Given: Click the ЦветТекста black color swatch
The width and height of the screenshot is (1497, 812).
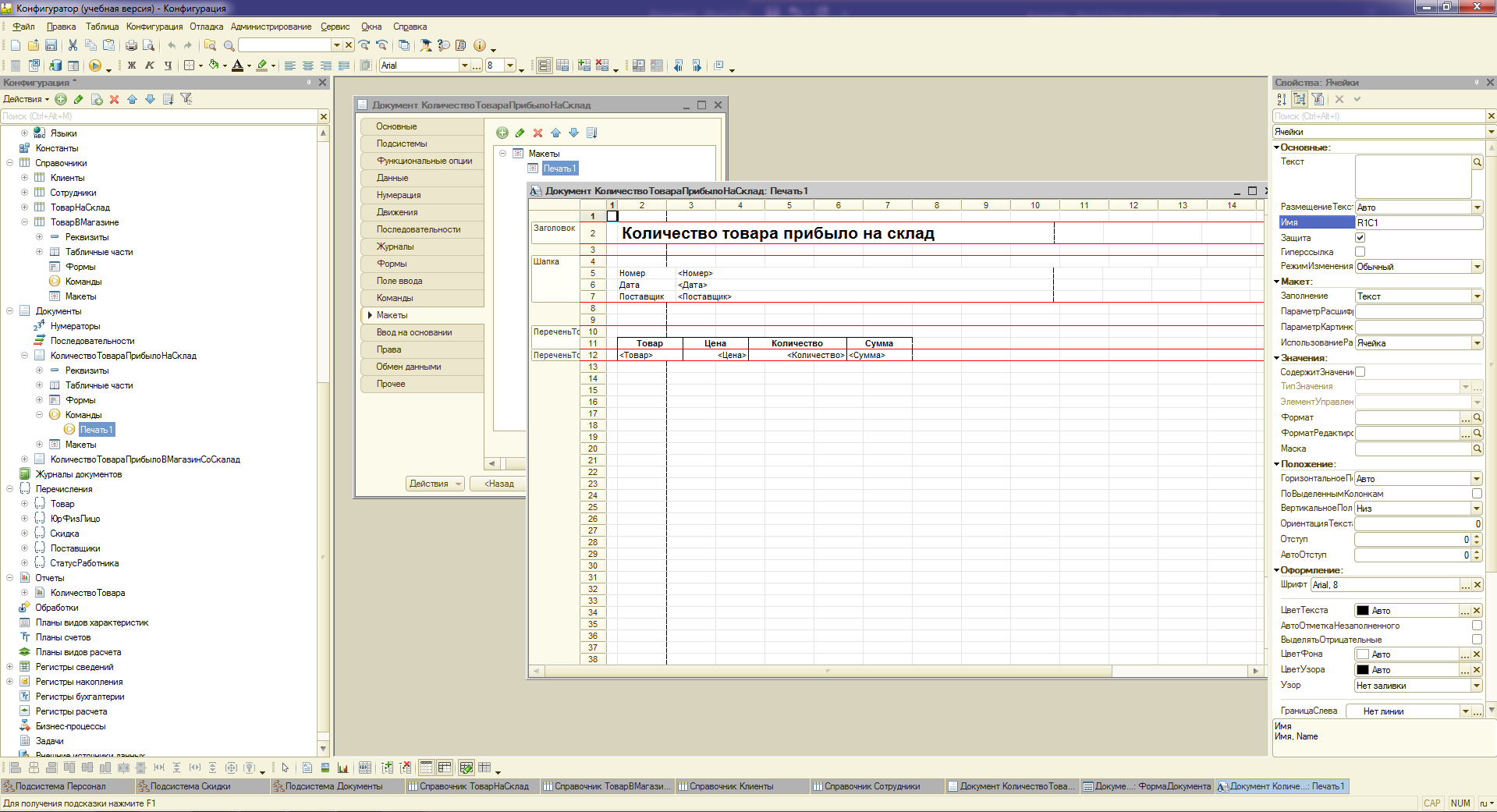Looking at the screenshot, I should click(x=1363, y=611).
